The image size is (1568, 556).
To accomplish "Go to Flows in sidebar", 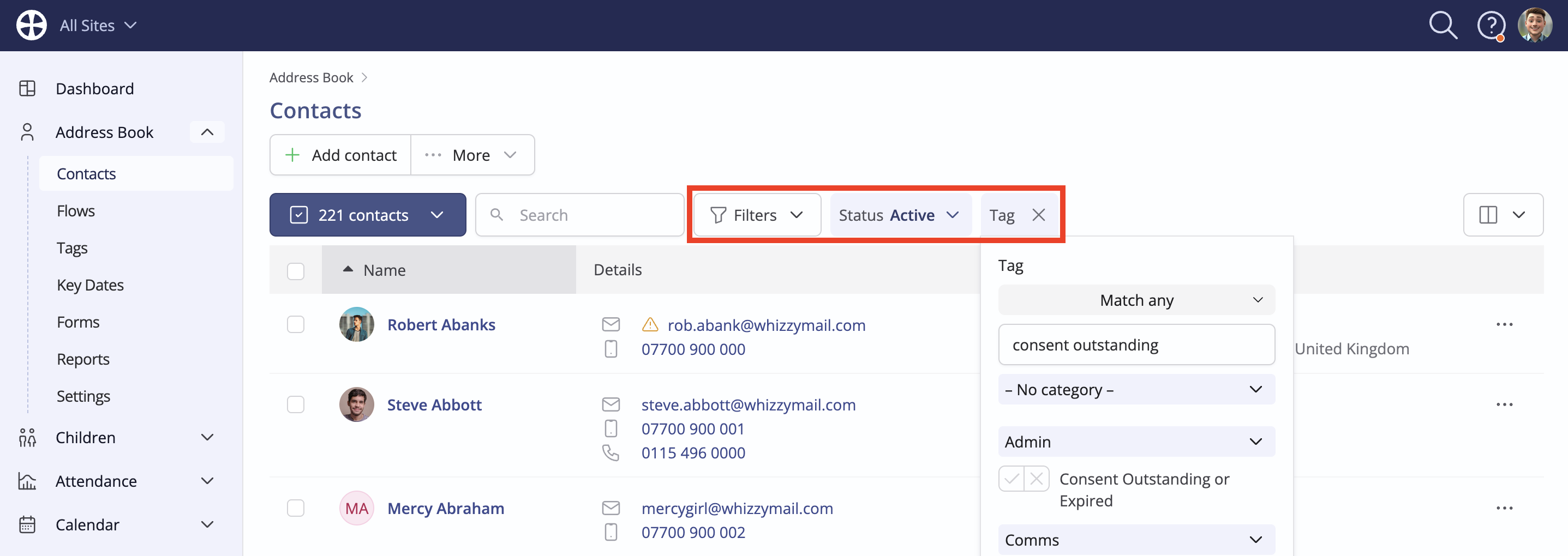I will (x=75, y=210).
